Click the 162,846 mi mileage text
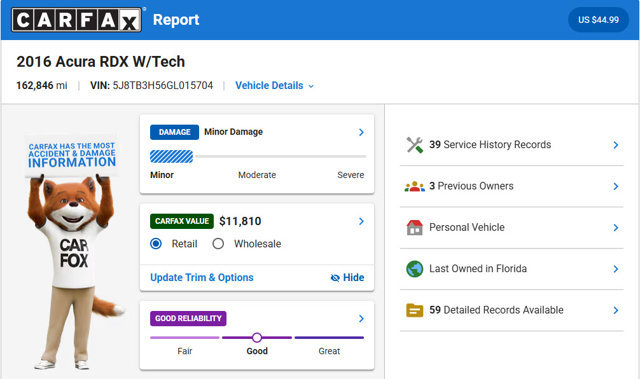This screenshot has height=379, width=640. [x=42, y=86]
